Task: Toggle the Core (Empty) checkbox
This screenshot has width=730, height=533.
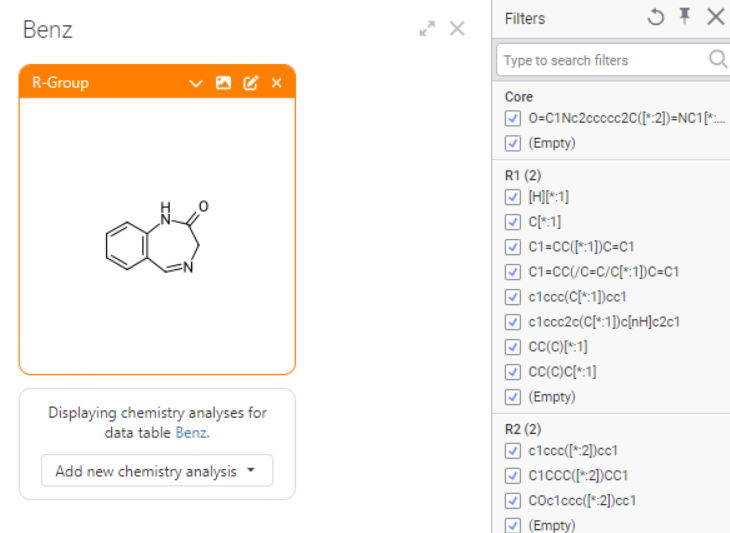Action: tap(513, 143)
